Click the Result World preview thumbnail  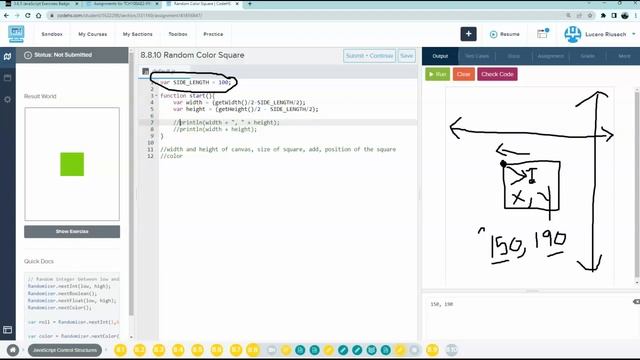(x=72, y=164)
